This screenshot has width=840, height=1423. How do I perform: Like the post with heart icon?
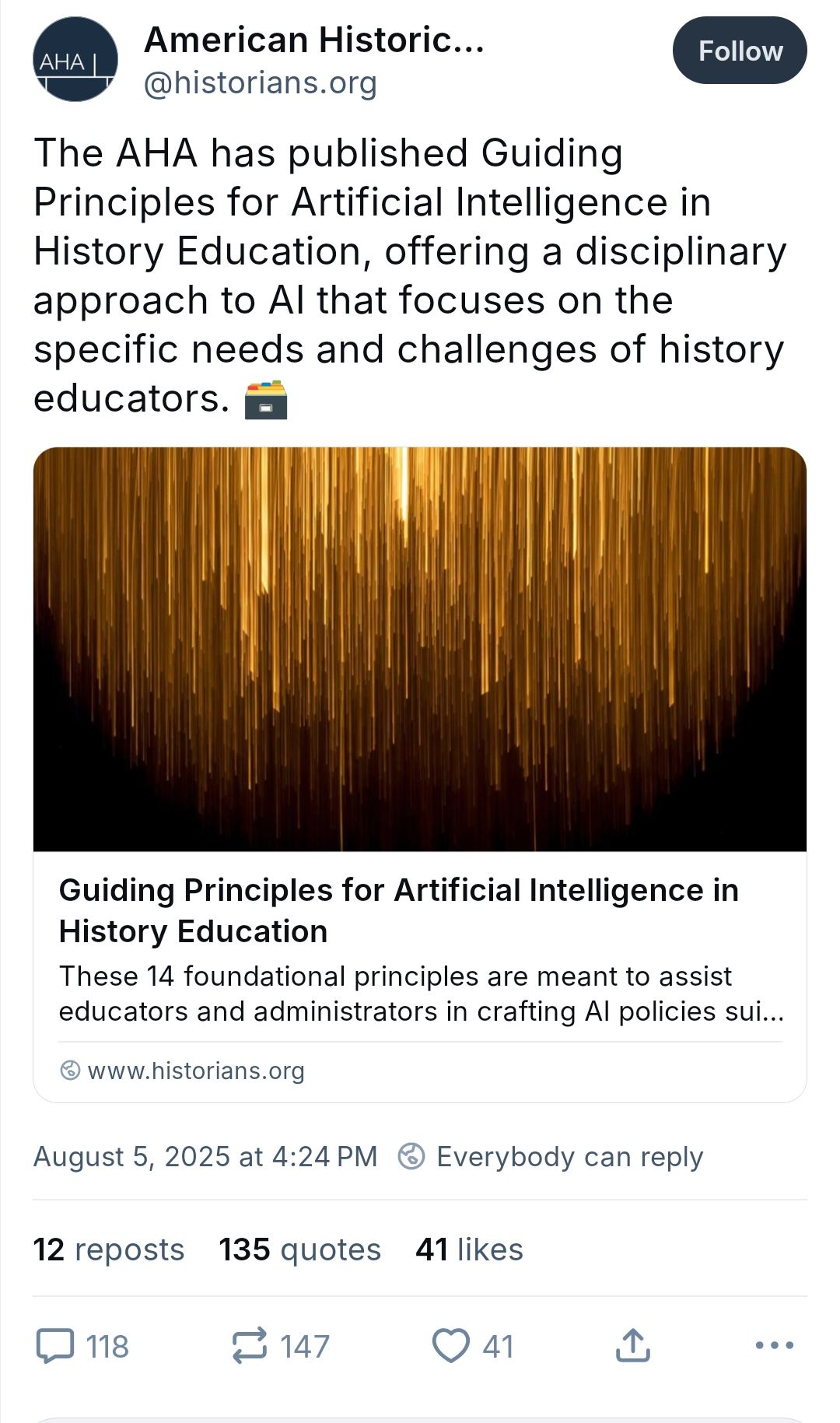[x=451, y=1346]
